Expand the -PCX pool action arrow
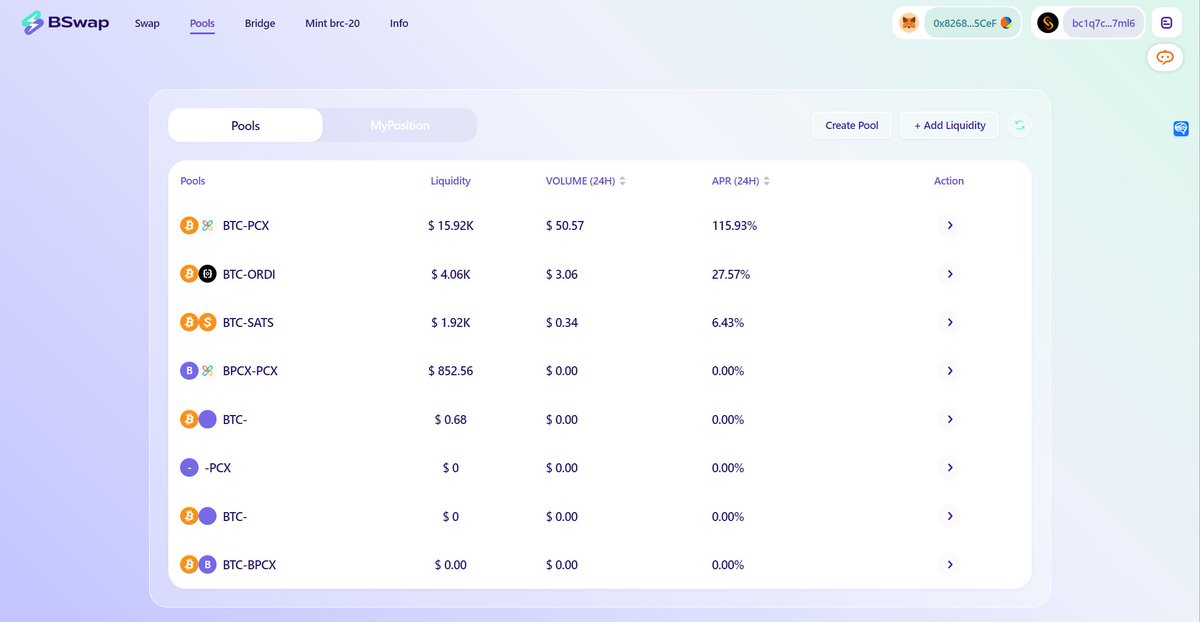This screenshot has height=622, width=1200. click(x=949, y=468)
